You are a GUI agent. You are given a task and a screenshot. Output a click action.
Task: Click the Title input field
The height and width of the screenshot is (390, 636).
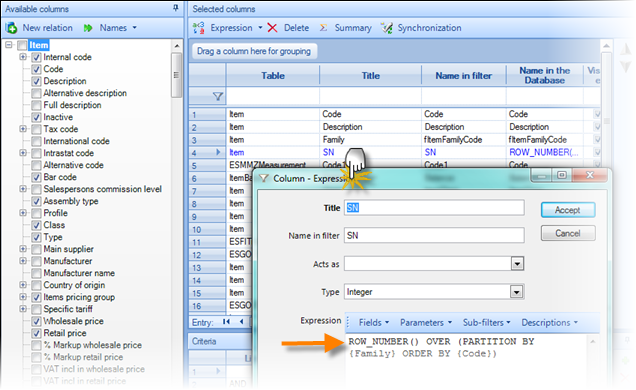point(434,208)
